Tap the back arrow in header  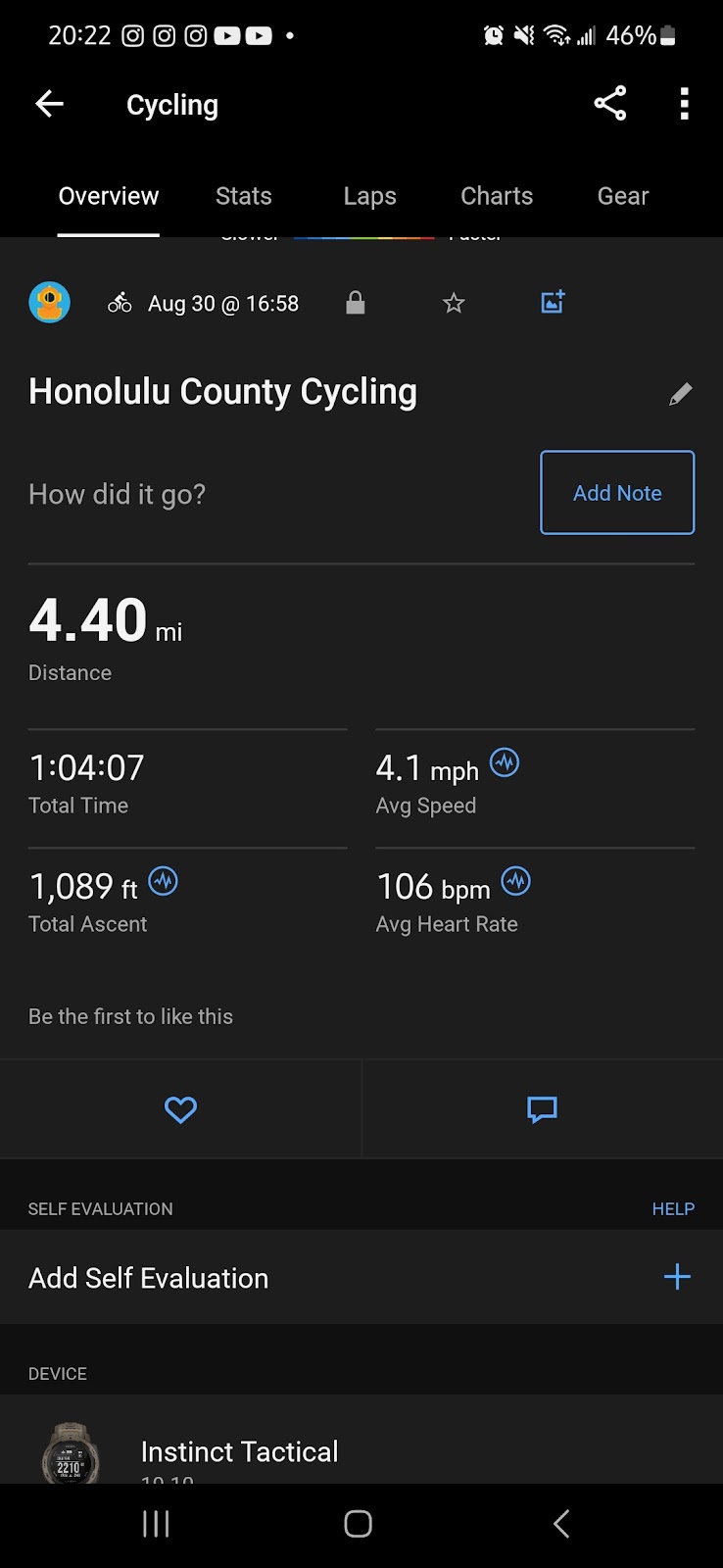[49, 104]
